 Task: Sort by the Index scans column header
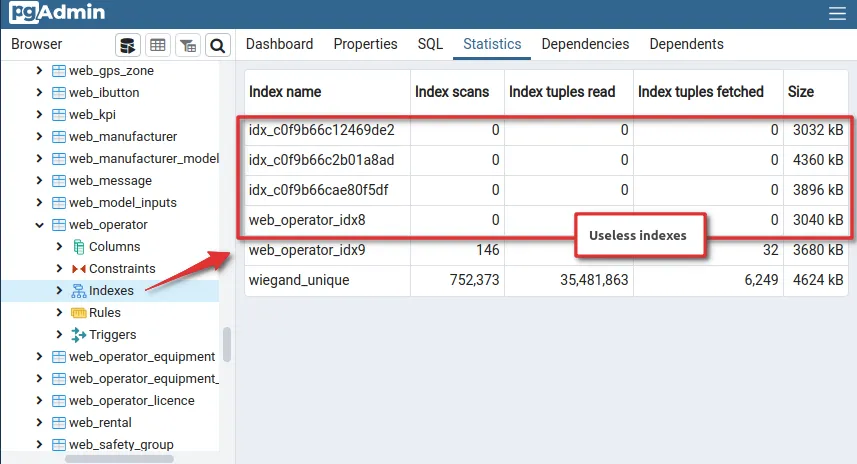(457, 92)
